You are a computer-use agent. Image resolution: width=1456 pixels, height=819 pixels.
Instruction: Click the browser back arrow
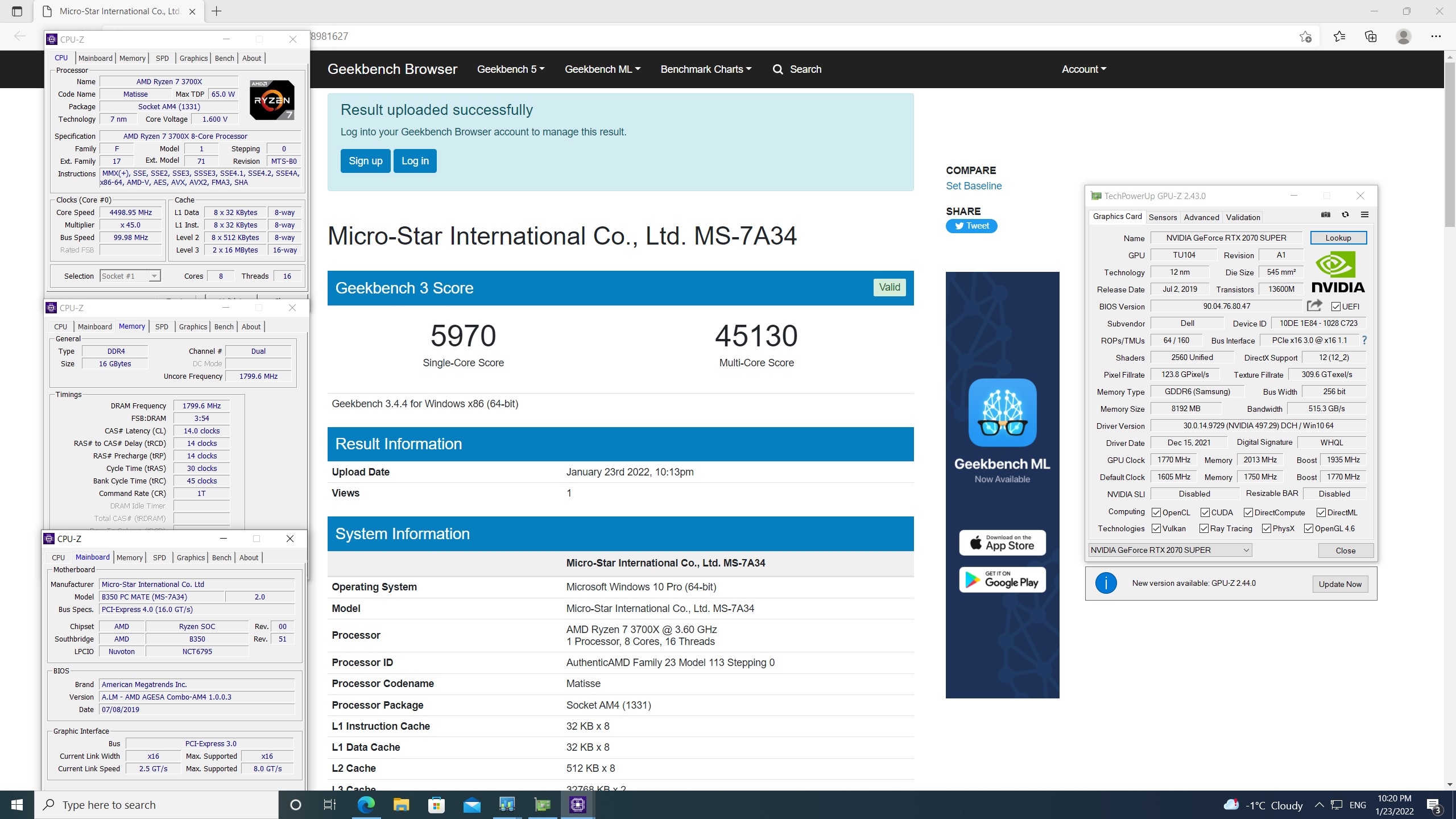point(20,36)
